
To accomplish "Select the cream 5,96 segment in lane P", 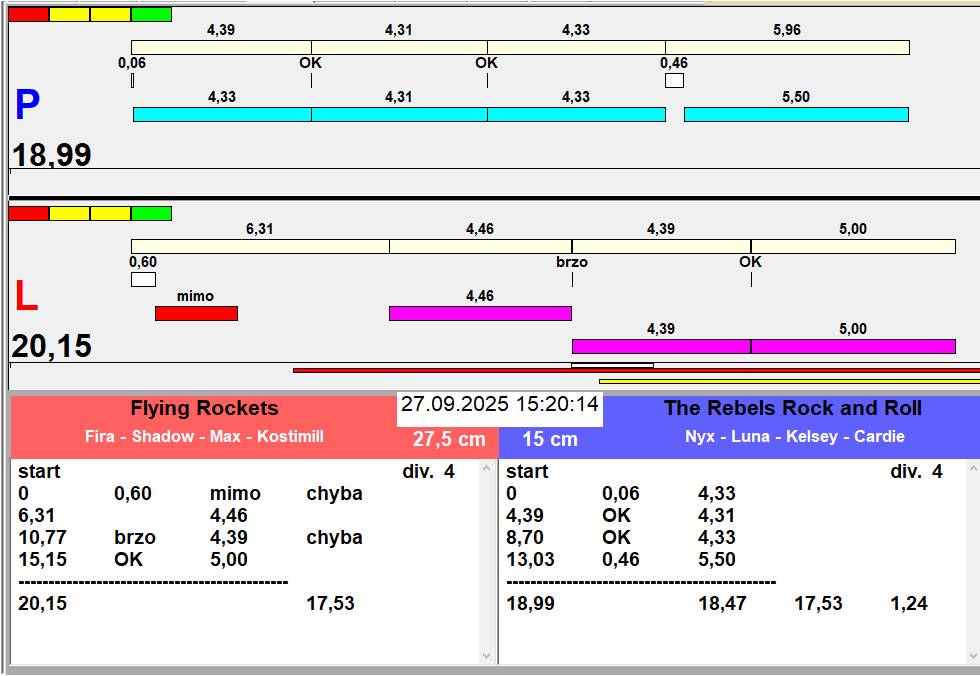I will [x=788, y=47].
